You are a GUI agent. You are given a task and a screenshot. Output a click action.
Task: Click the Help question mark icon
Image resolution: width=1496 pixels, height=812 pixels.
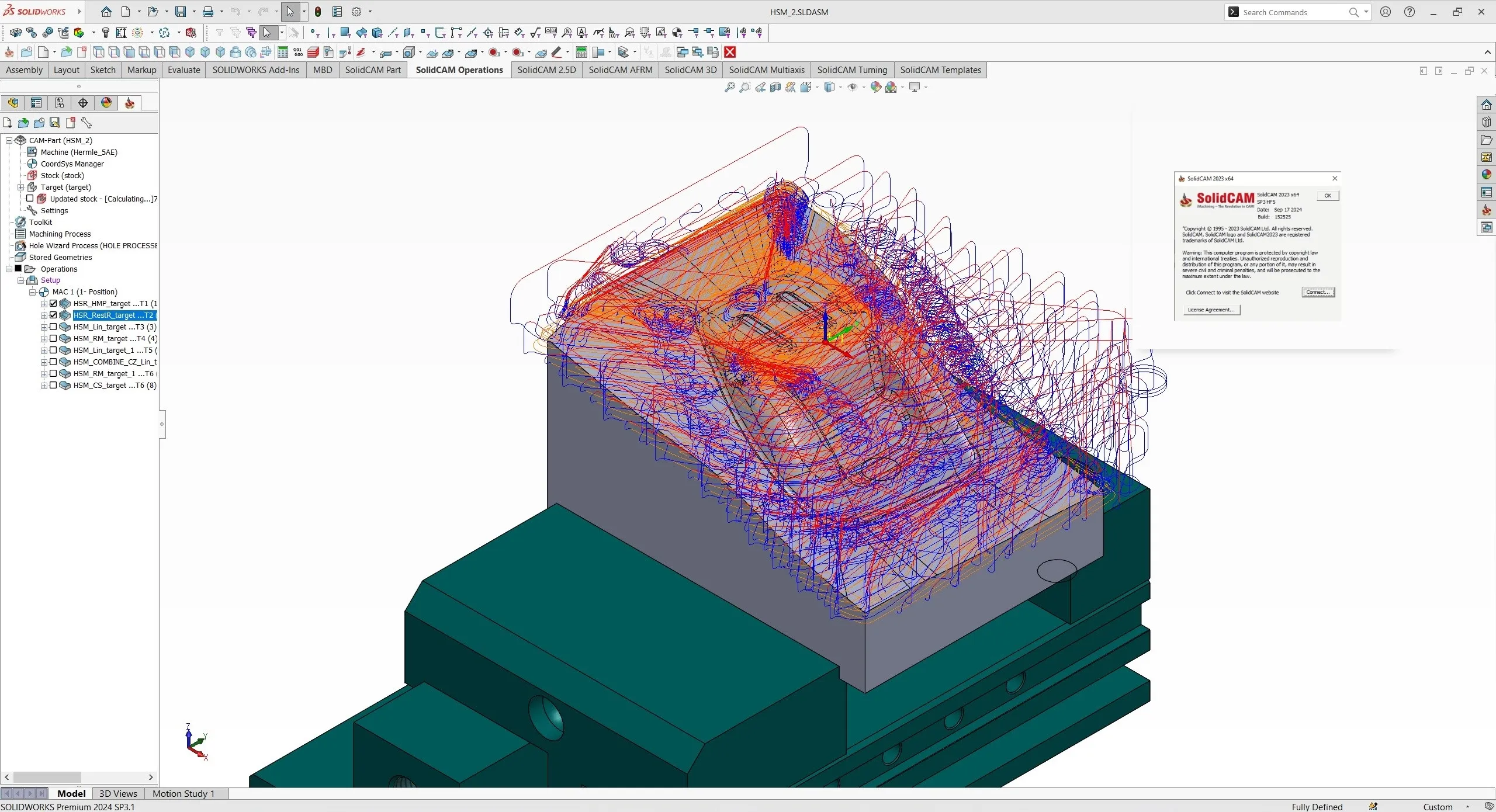point(1410,12)
